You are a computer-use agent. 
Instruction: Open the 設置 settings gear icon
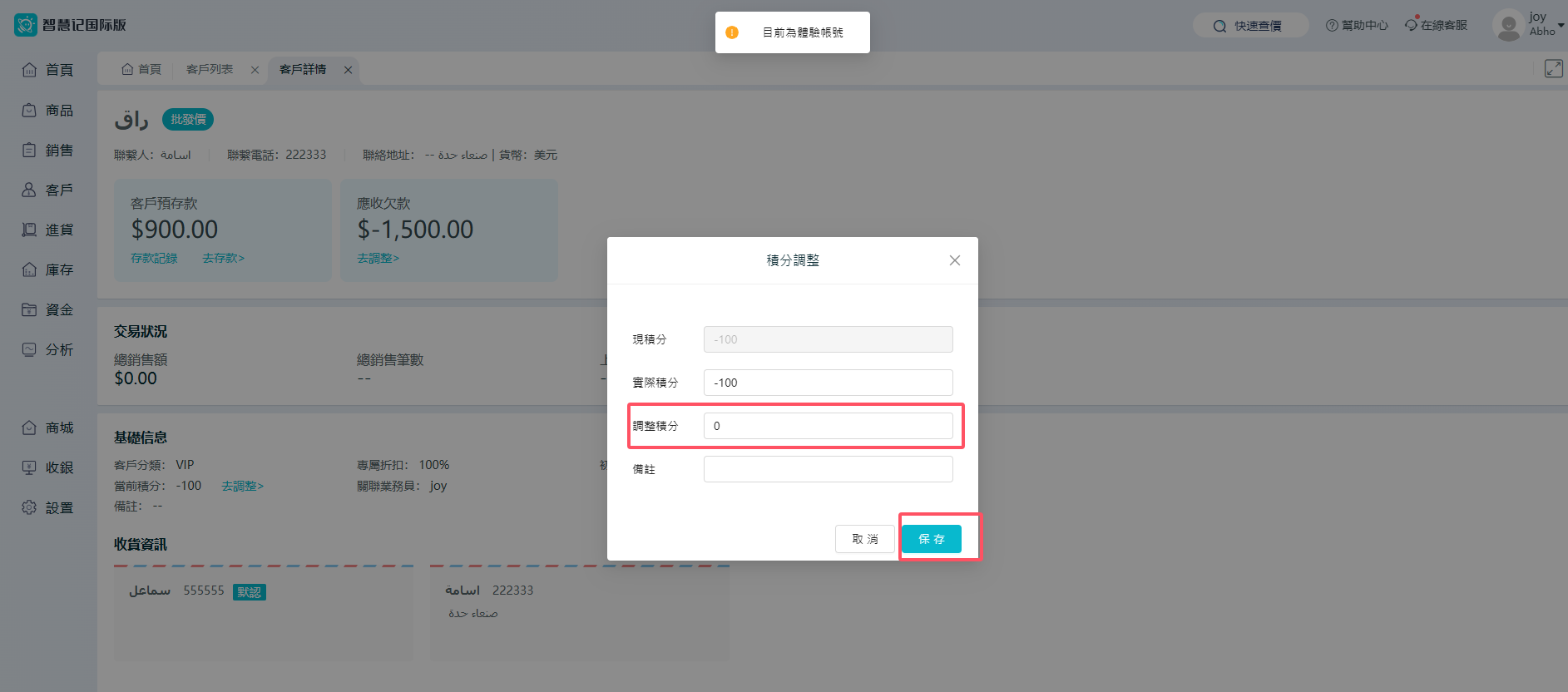point(29,507)
